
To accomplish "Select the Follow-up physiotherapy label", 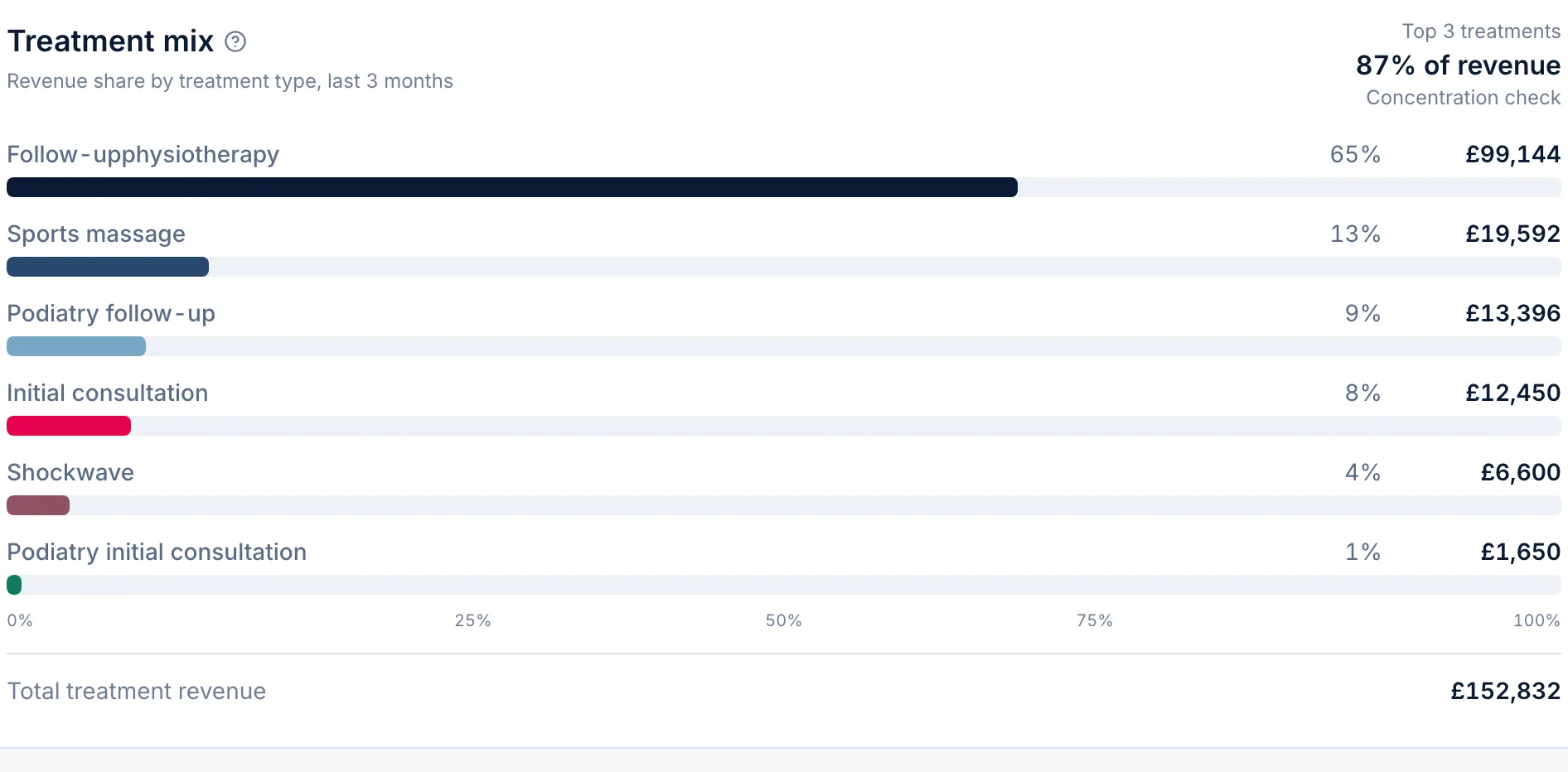I will pos(143,155).
